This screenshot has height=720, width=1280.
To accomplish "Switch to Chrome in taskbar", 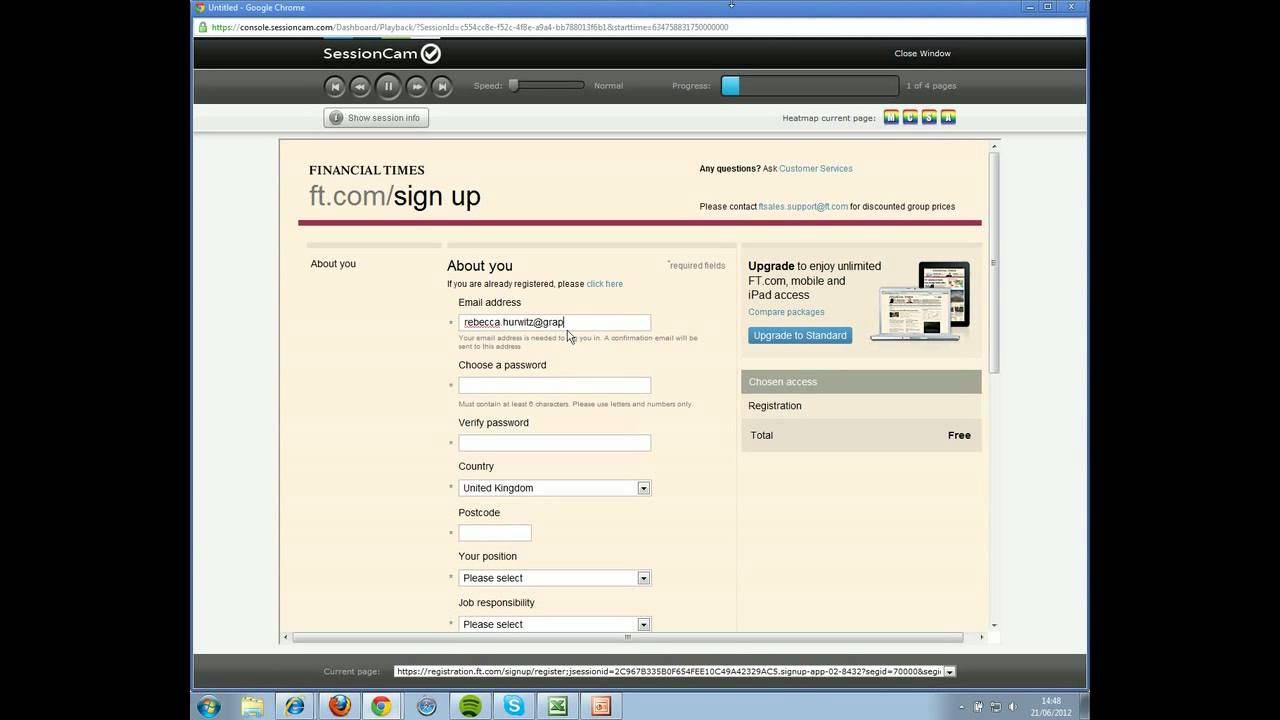I will pyautogui.click(x=382, y=707).
